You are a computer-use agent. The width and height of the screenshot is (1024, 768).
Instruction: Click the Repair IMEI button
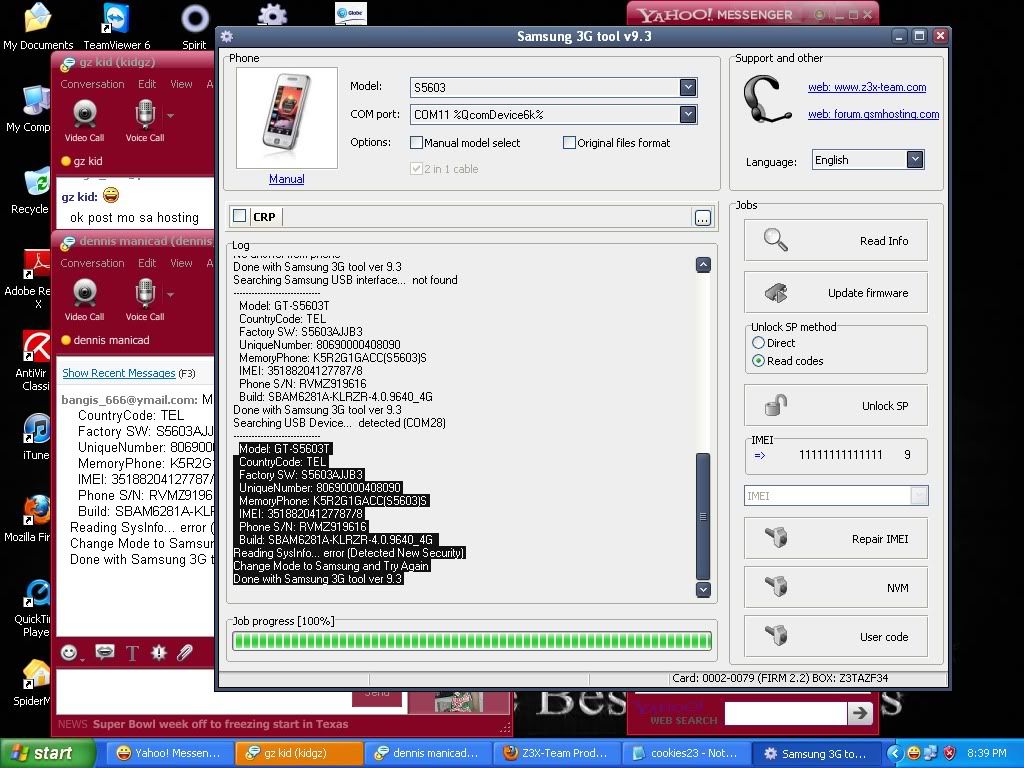click(x=835, y=539)
